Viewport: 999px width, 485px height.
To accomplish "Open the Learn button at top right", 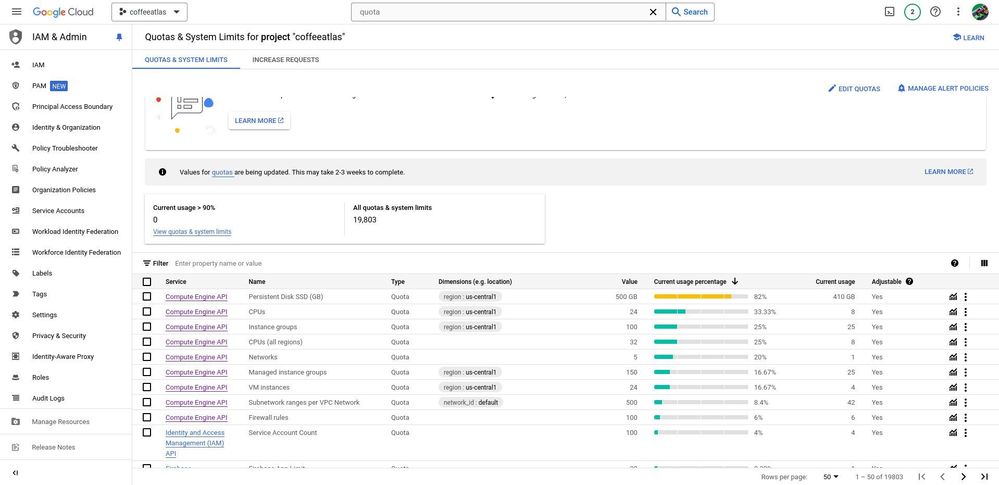I will click(968, 38).
